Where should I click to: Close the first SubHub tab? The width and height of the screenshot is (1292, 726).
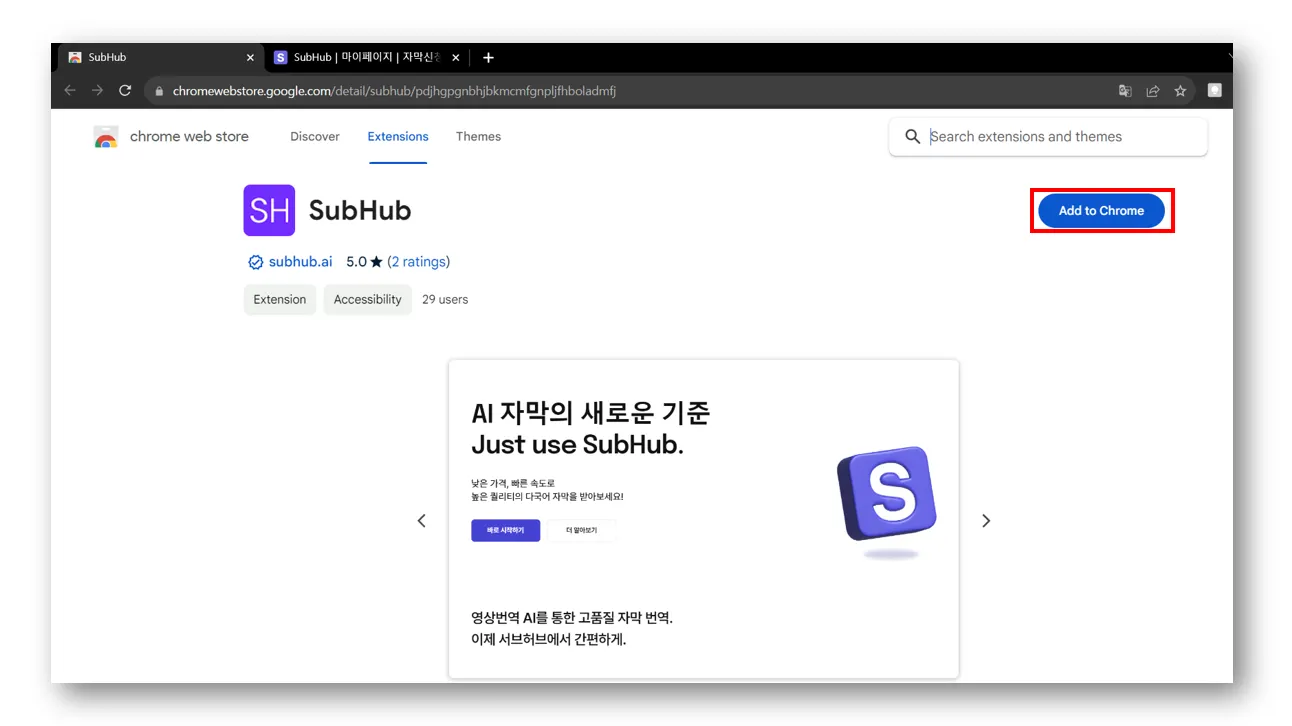(250, 58)
